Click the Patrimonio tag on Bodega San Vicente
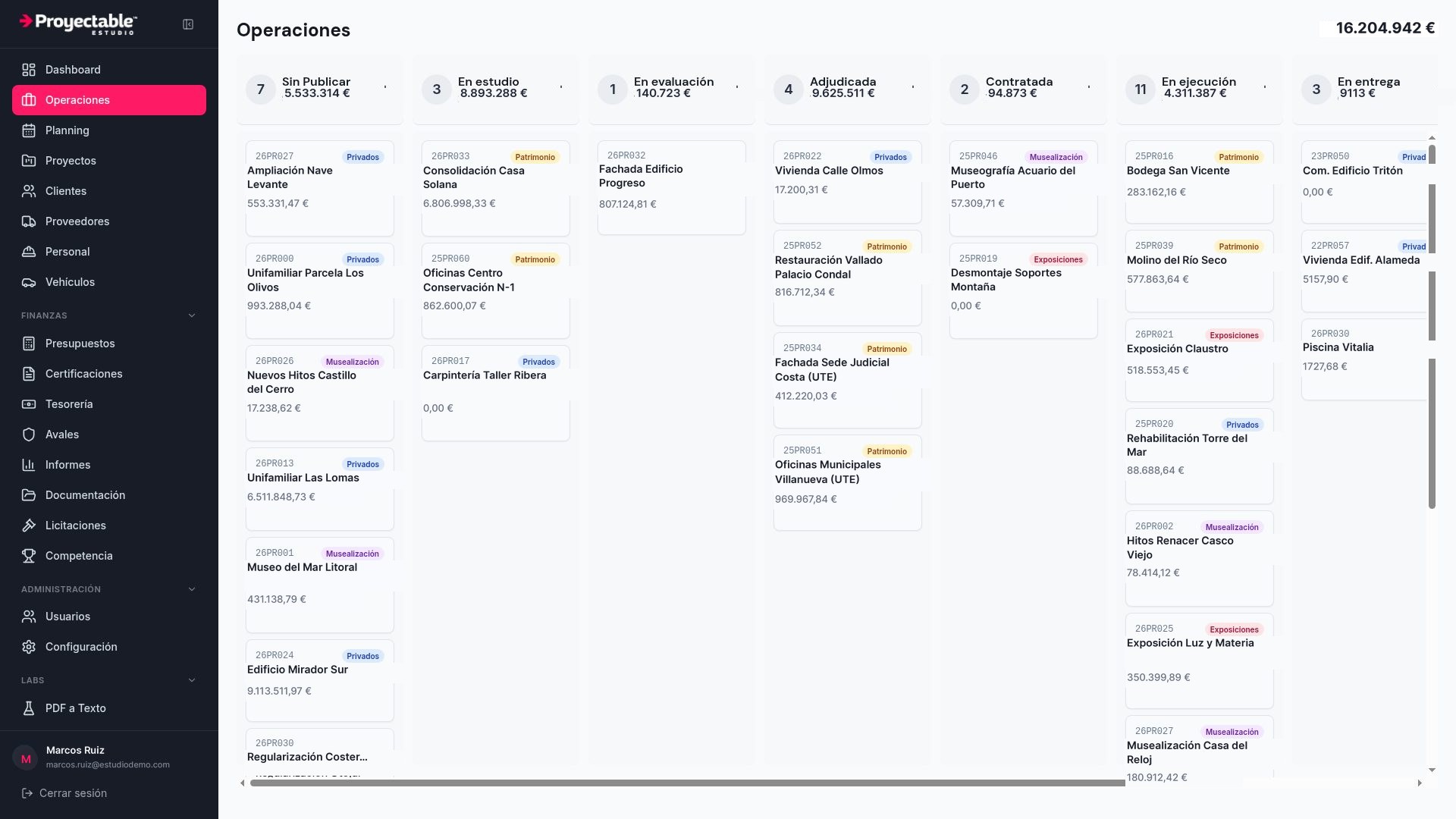Screen dimensions: 1456x819 [1238, 157]
